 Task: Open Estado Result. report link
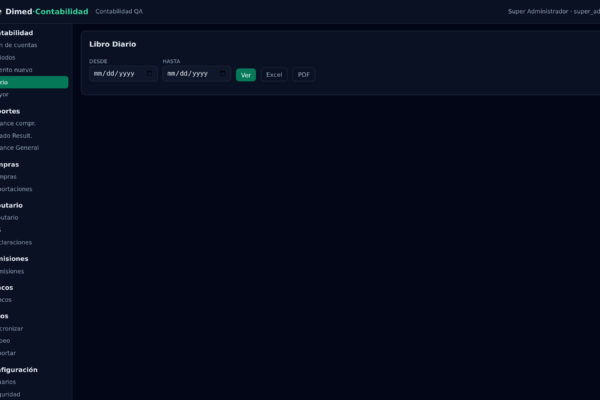(16, 136)
